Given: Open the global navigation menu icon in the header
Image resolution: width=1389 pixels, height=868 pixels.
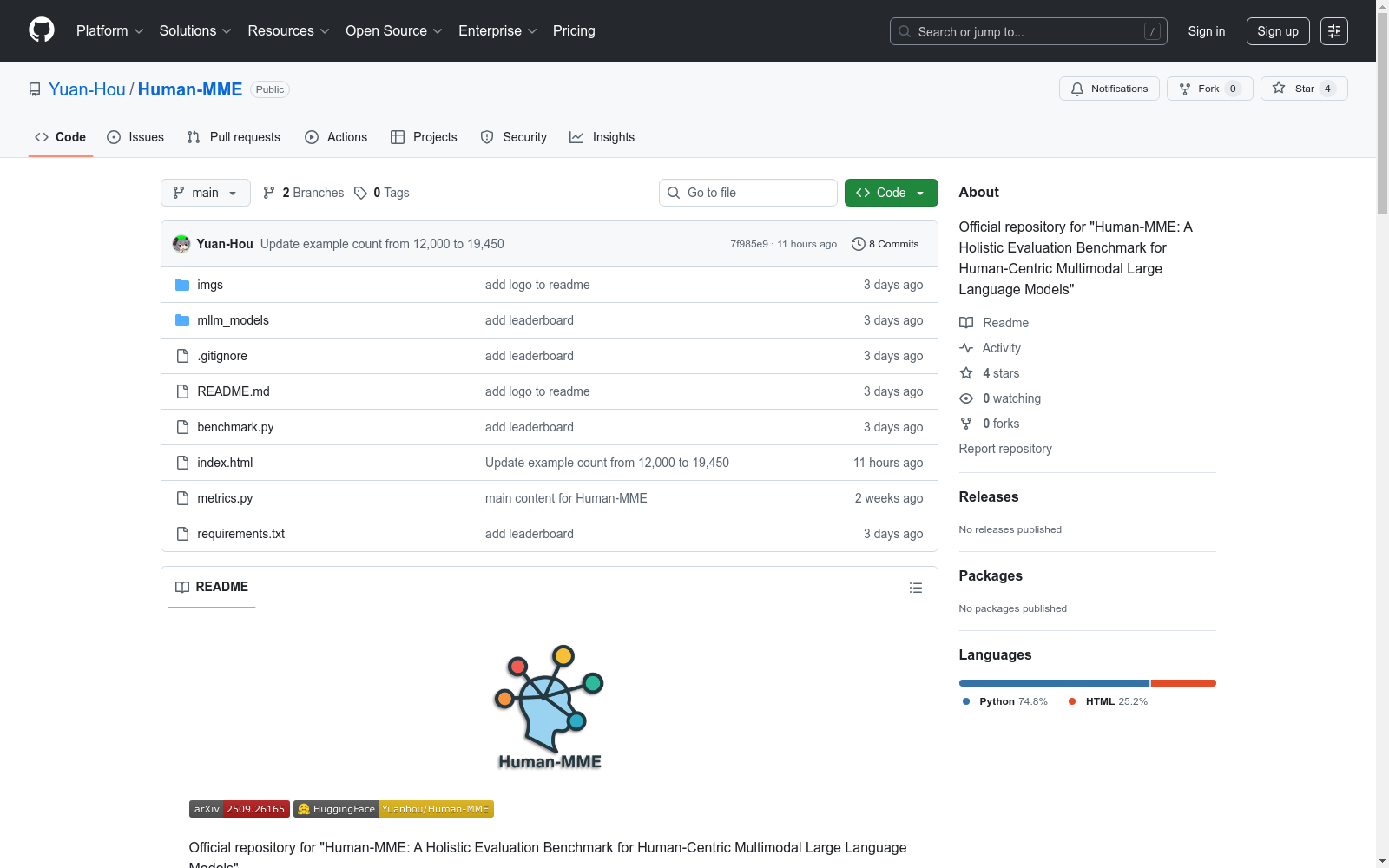Looking at the screenshot, I should pyautogui.click(x=1334, y=31).
